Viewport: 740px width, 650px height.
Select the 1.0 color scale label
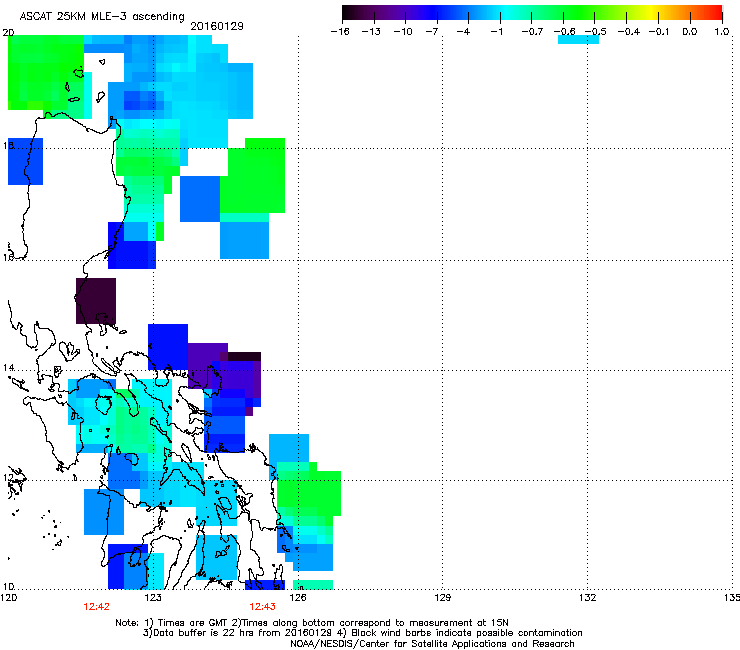point(722,32)
